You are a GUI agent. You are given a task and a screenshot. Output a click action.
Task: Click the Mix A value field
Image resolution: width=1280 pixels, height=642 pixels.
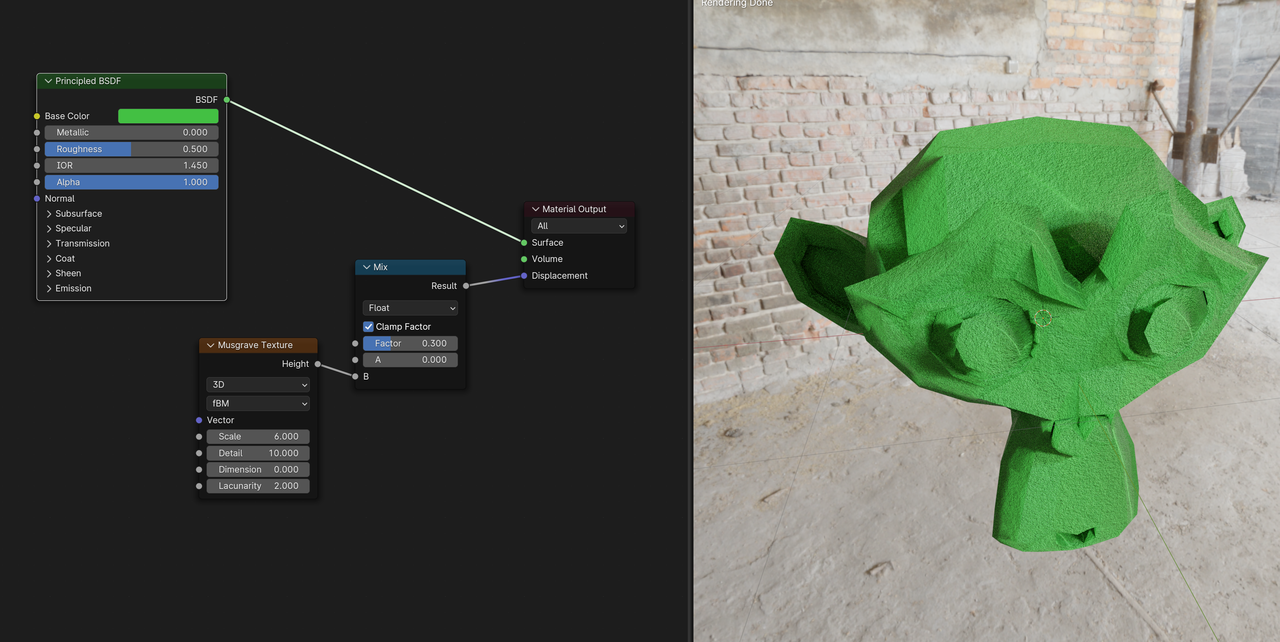410,360
